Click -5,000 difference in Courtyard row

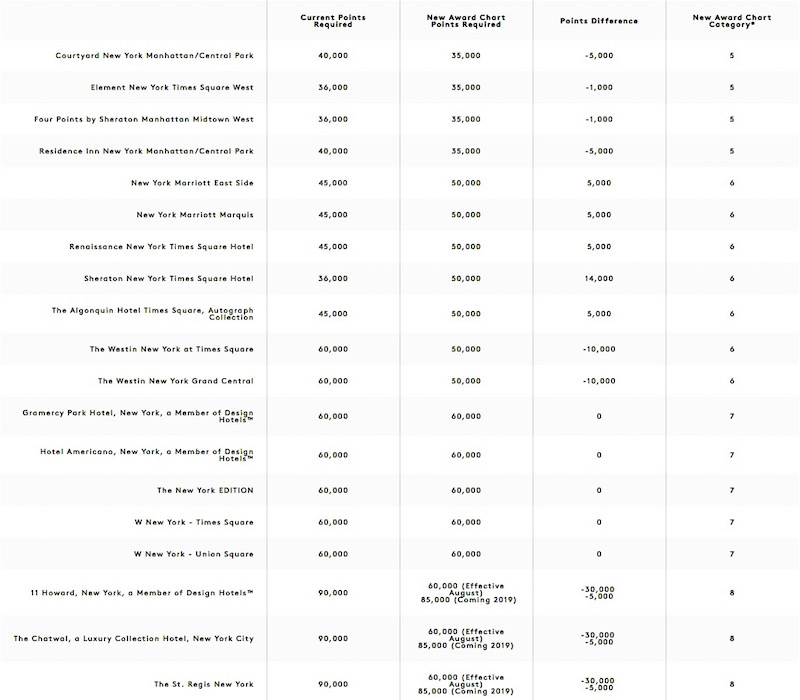click(599, 56)
